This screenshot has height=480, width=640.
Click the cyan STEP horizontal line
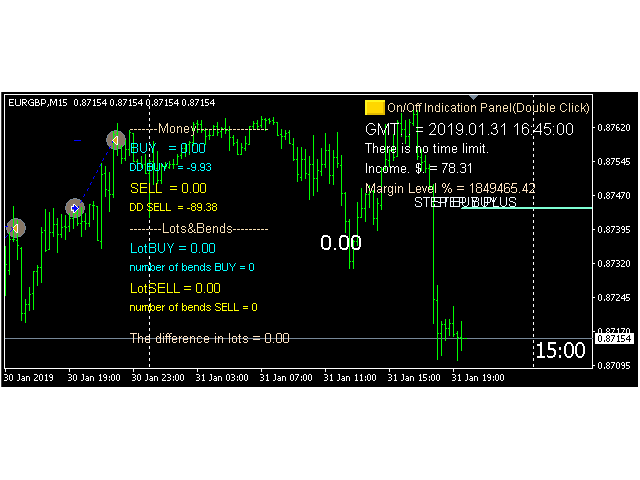point(527,208)
